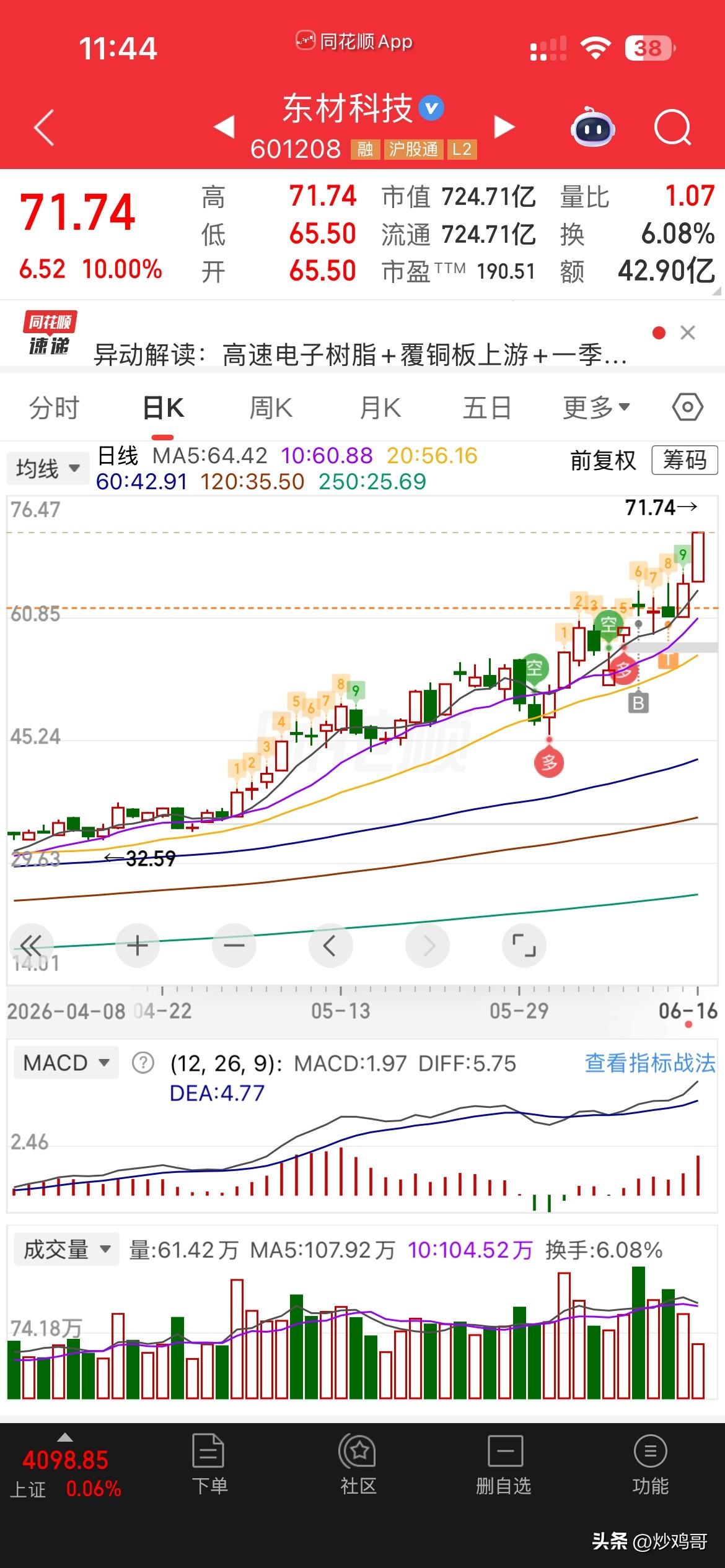
Task: Read the 异动解读 news headline
Action: [x=359, y=355]
